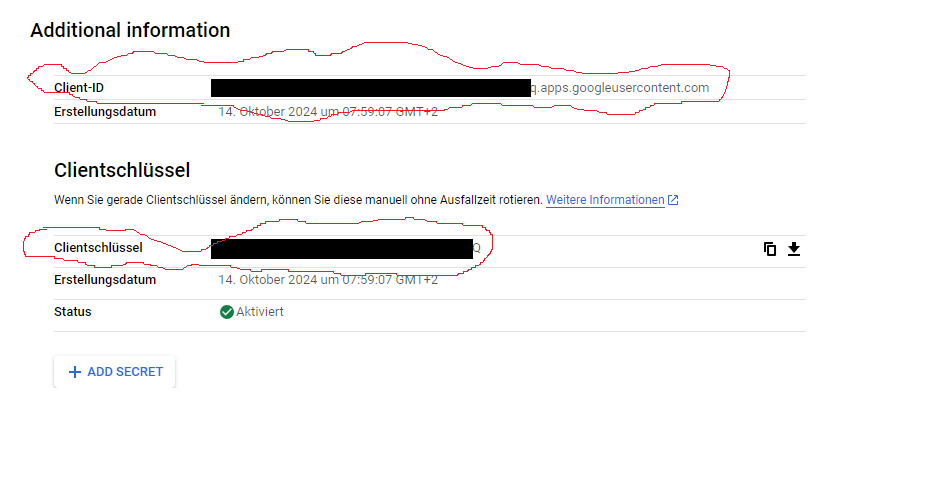Click Erstellungsdatum label above Status row
The image size is (941, 495).
pos(105,280)
